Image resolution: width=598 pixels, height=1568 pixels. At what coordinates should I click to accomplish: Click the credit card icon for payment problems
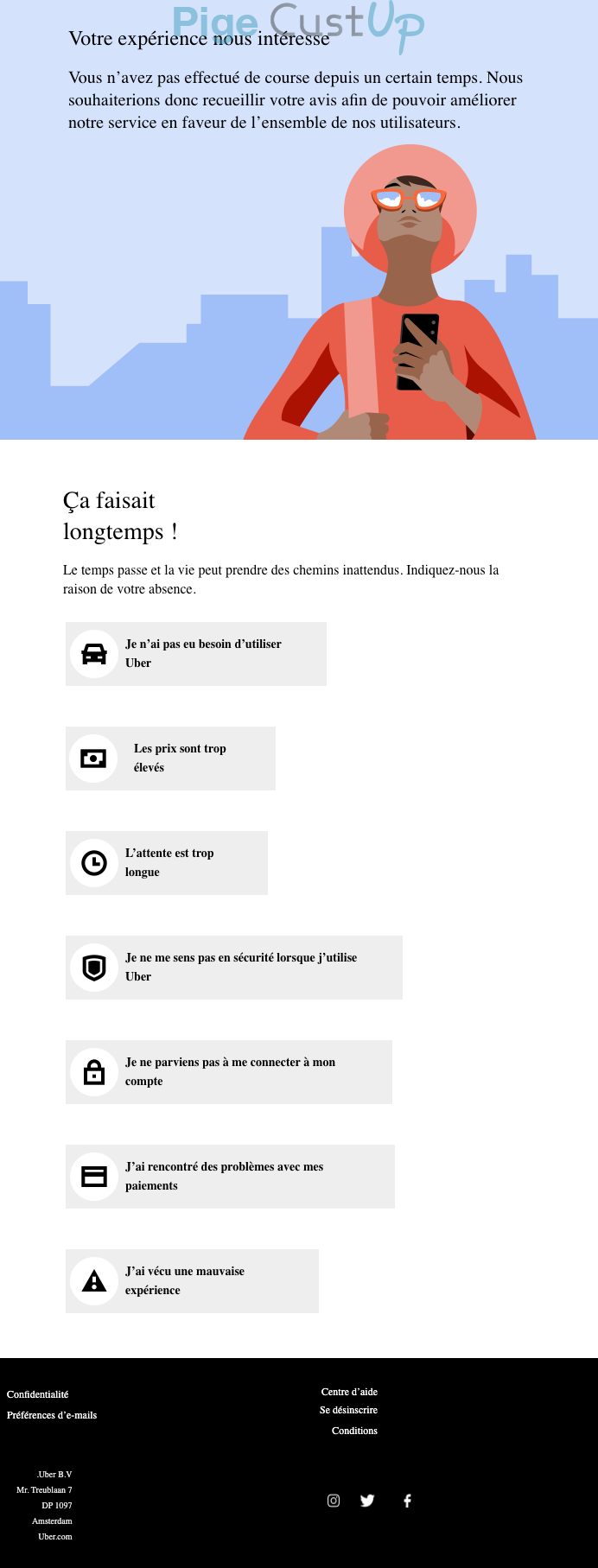click(x=93, y=1177)
